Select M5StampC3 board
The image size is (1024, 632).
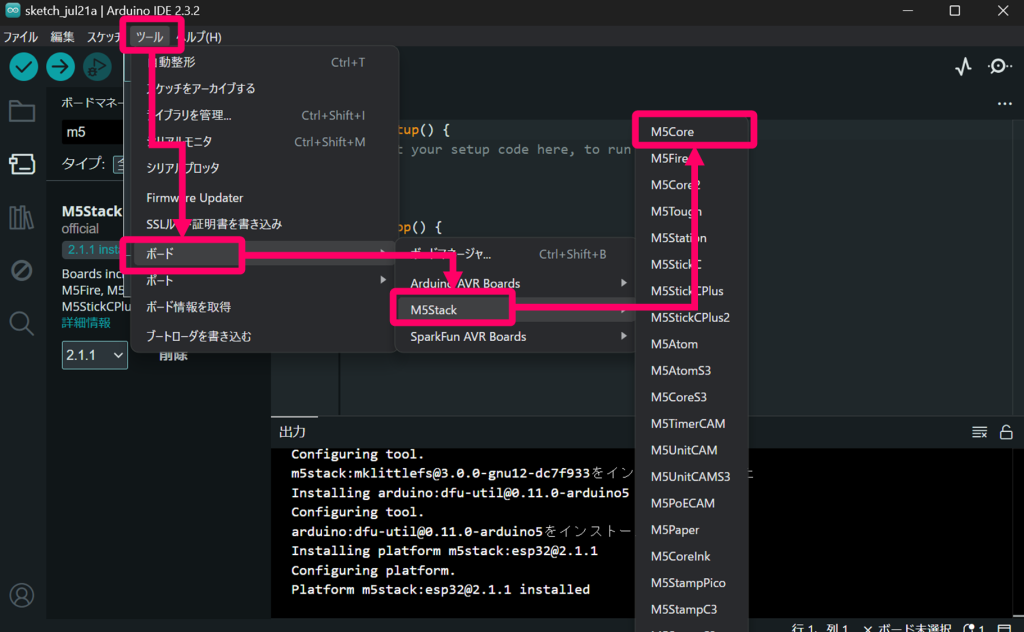692,610
